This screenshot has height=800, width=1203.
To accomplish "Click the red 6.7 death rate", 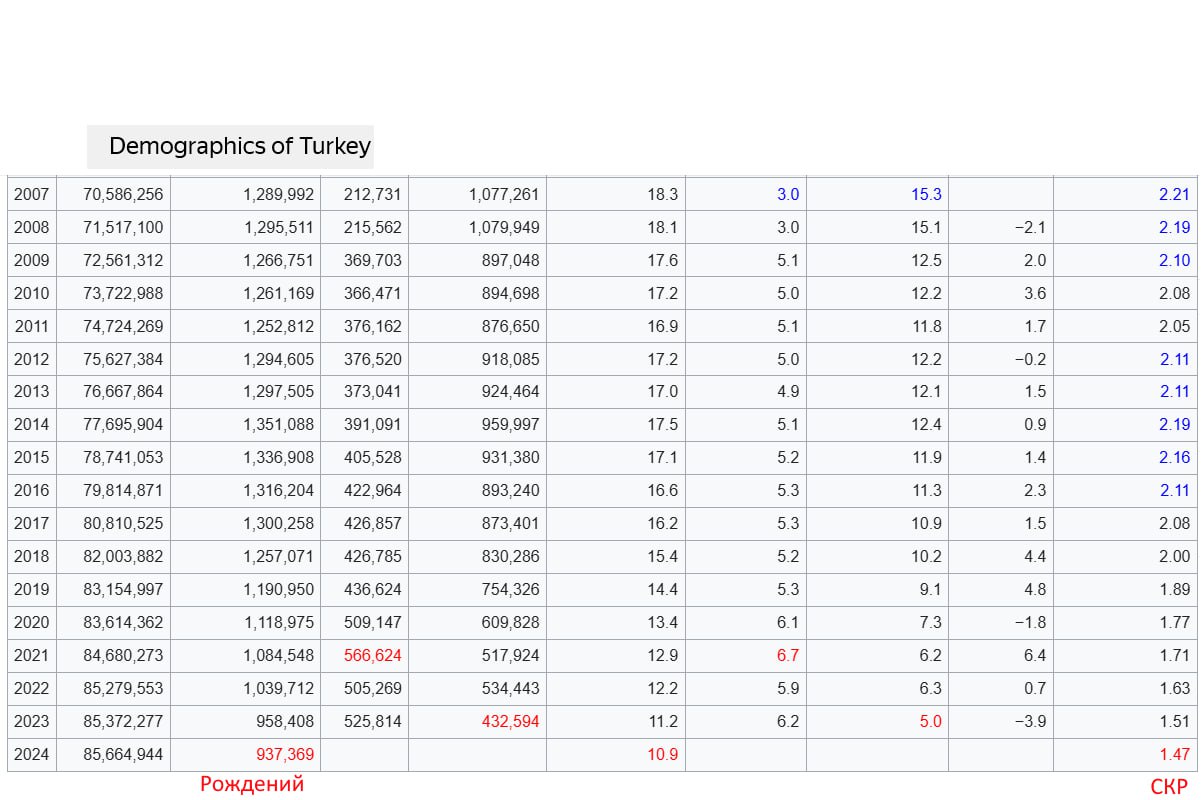I will click(787, 655).
